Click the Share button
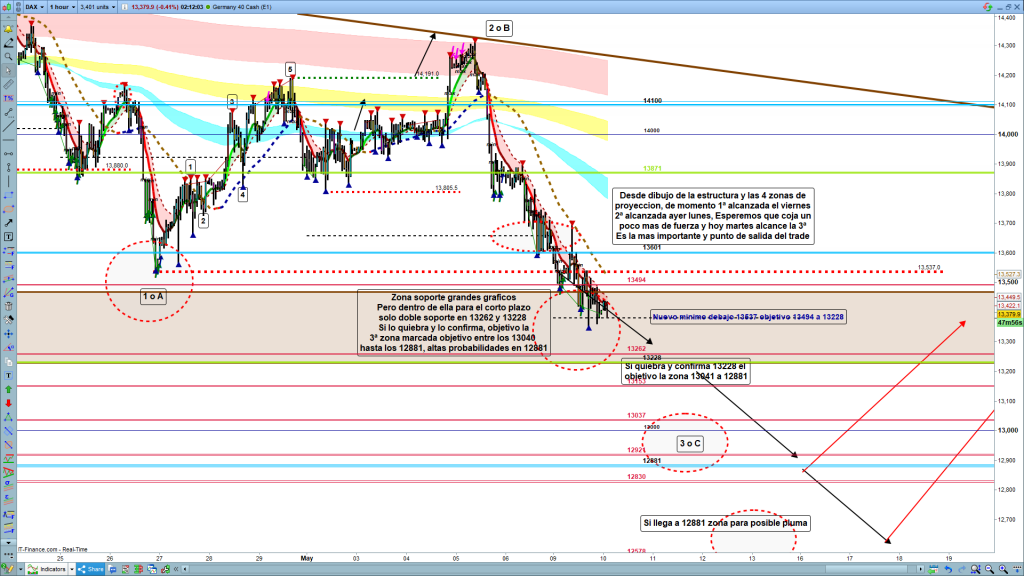This screenshot has width=1024, height=576. (91, 569)
